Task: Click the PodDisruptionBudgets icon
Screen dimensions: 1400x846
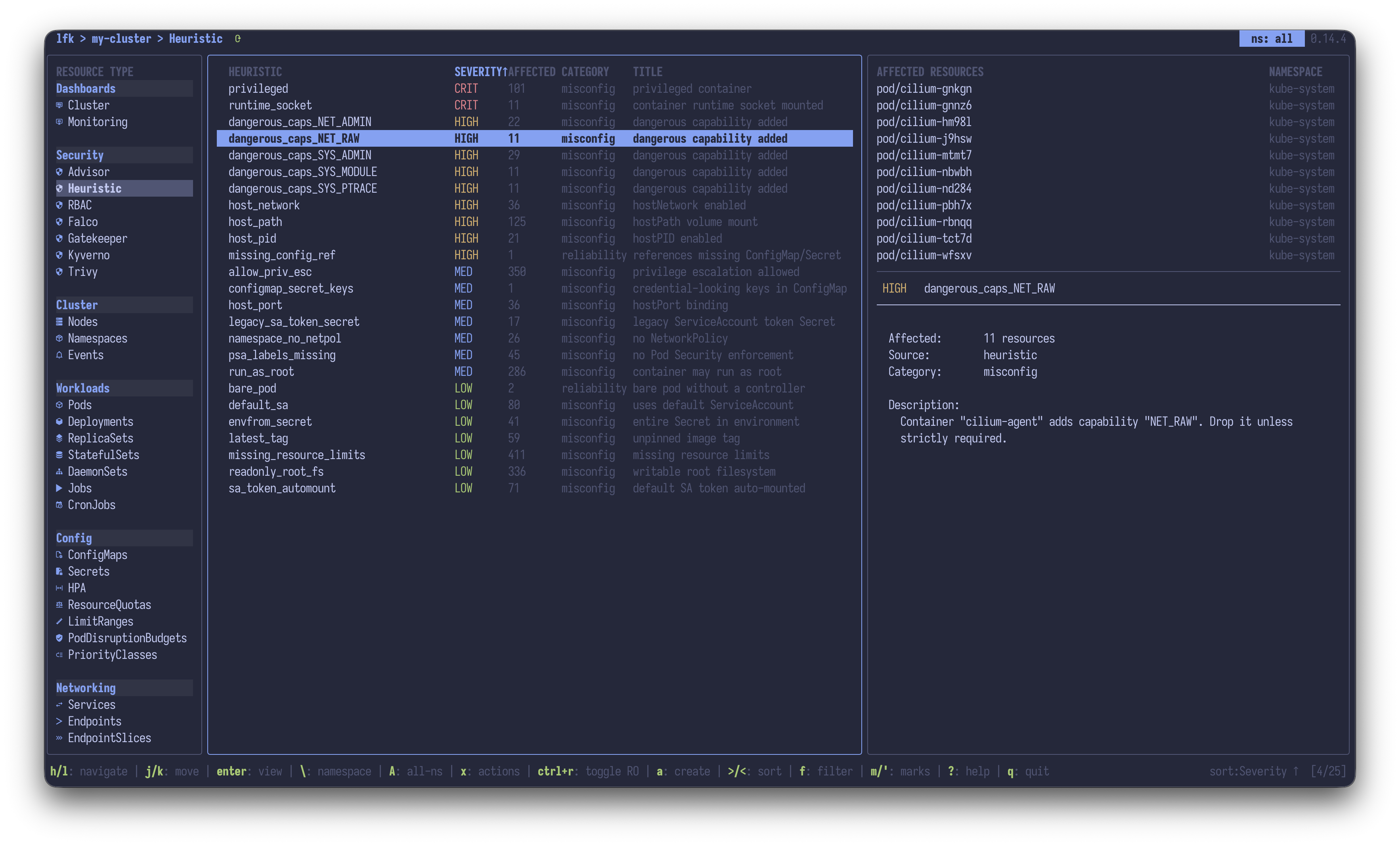Action: tap(59, 638)
